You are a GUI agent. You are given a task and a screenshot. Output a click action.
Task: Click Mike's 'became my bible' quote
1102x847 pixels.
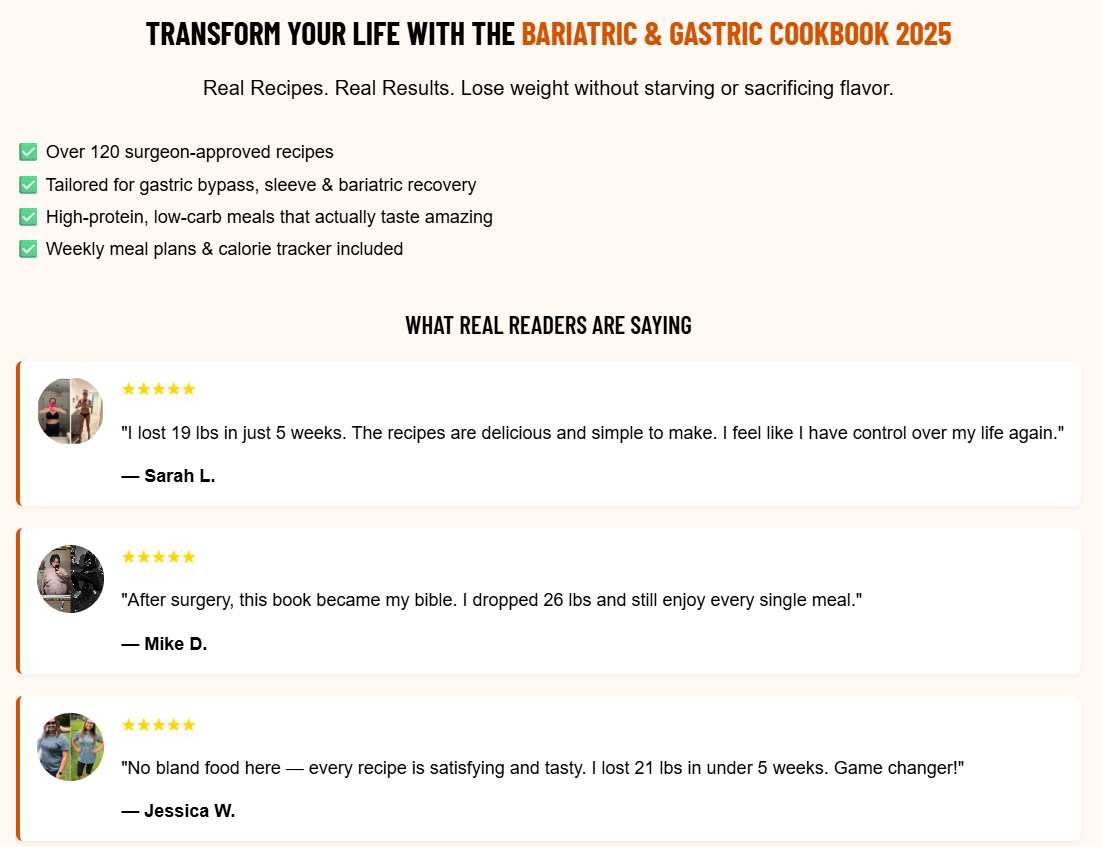(491, 601)
